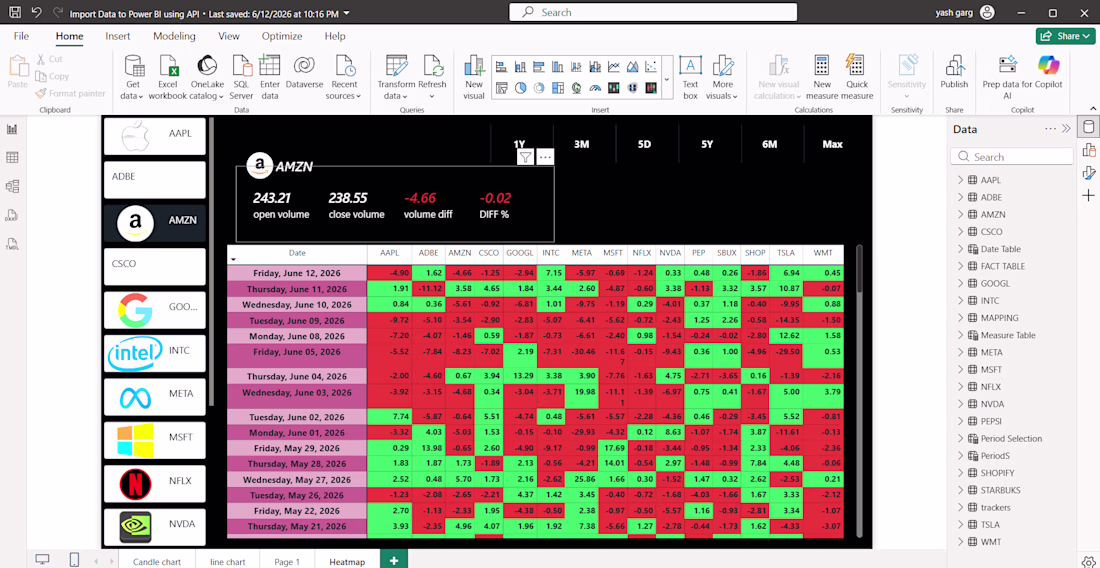Select the area chart visual icon
This screenshot has width=1100, height=568.
632,67
